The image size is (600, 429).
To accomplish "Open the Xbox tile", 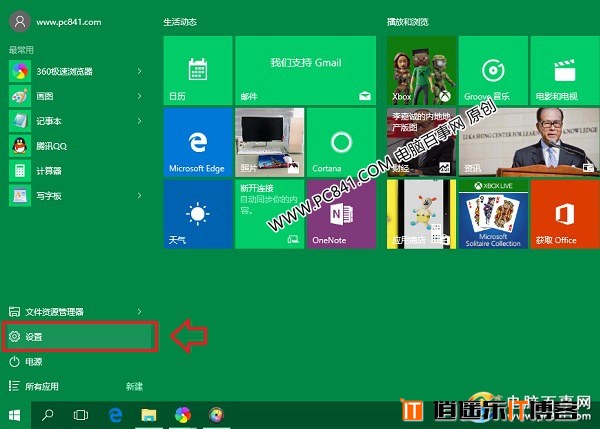I will (x=421, y=70).
